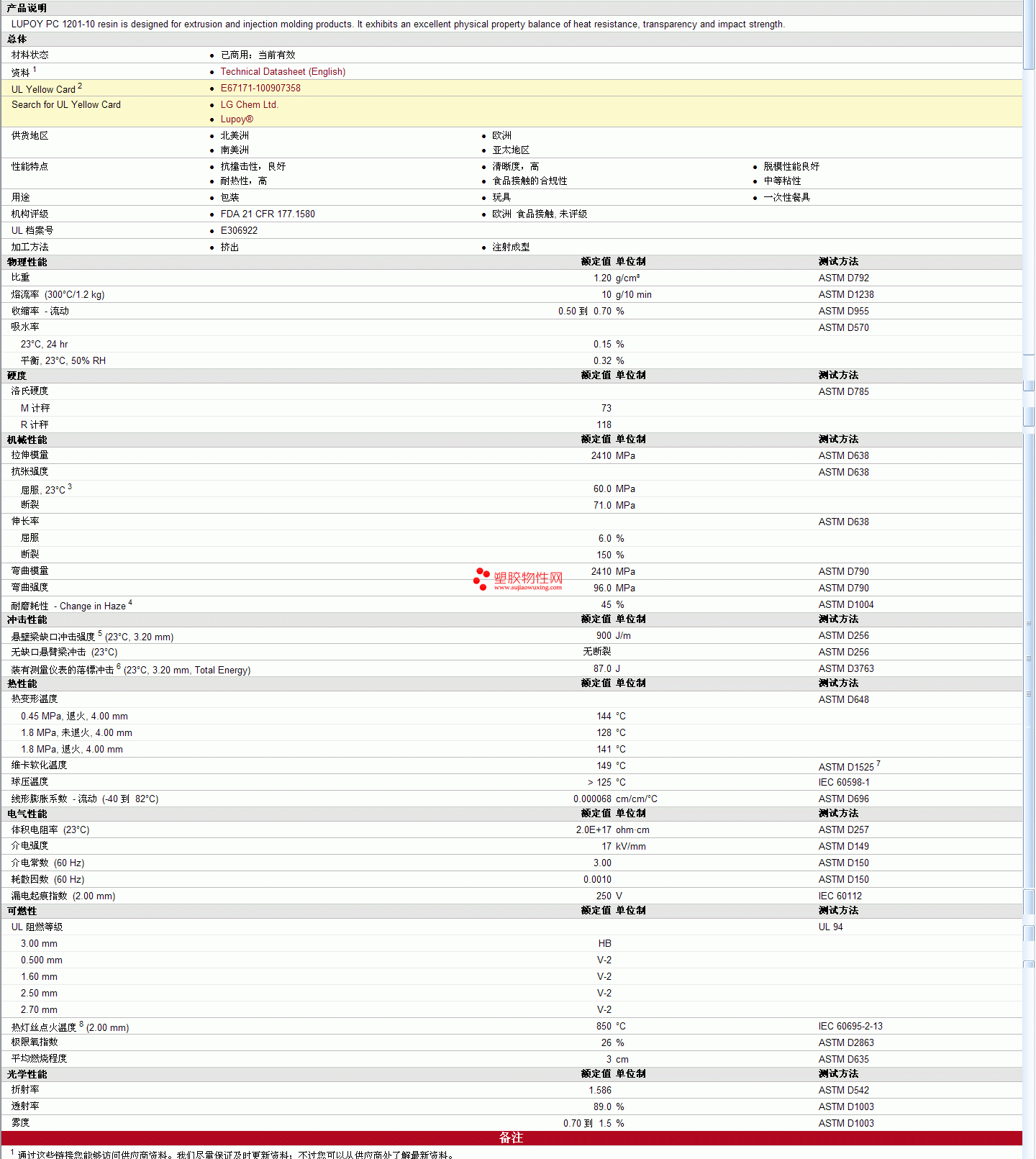Select the '900 J/m' notched Izod value

(x=614, y=636)
